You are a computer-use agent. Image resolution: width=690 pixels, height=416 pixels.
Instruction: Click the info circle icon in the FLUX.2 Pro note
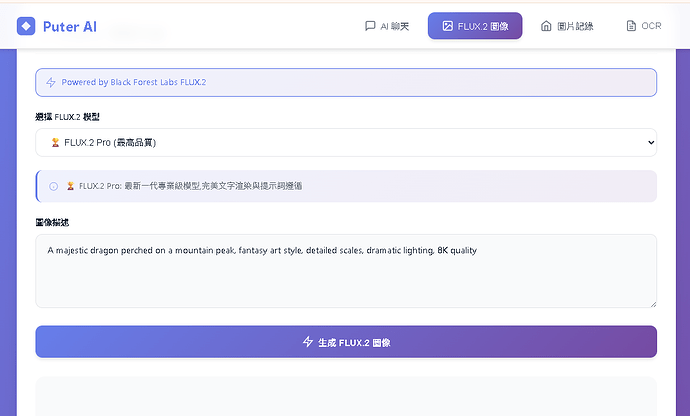54,186
